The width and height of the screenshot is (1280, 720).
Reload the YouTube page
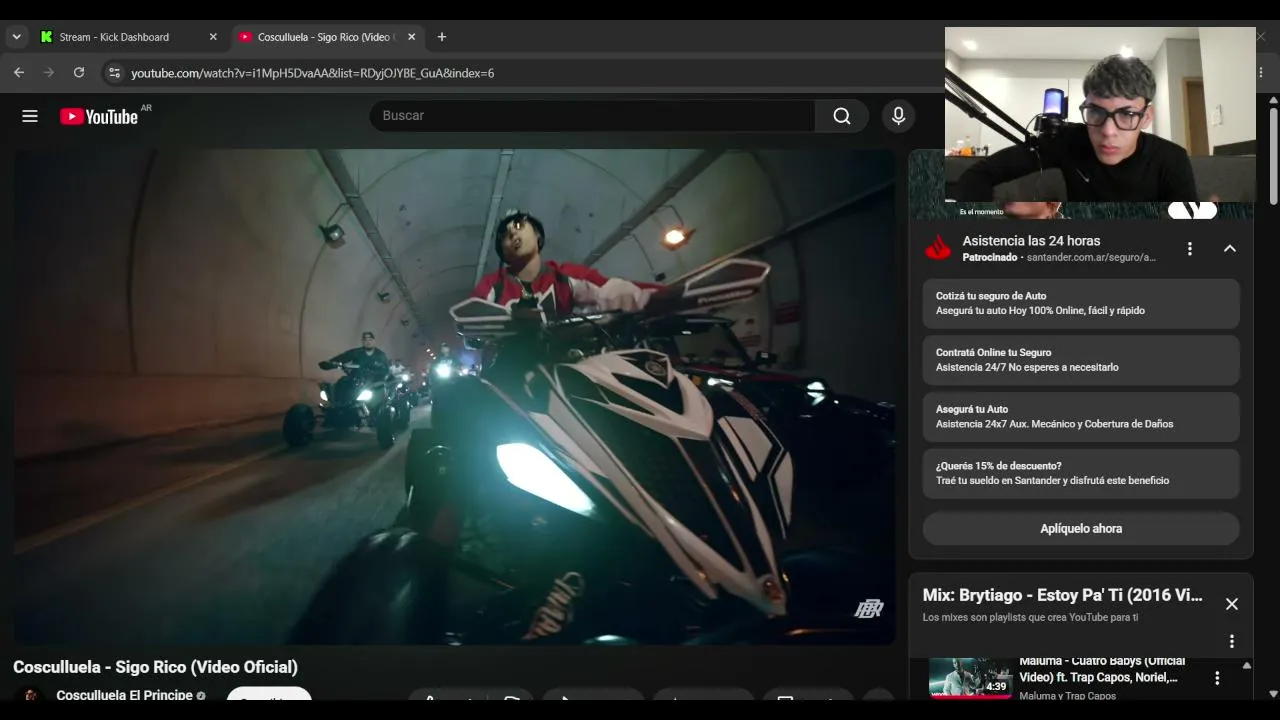click(79, 73)
